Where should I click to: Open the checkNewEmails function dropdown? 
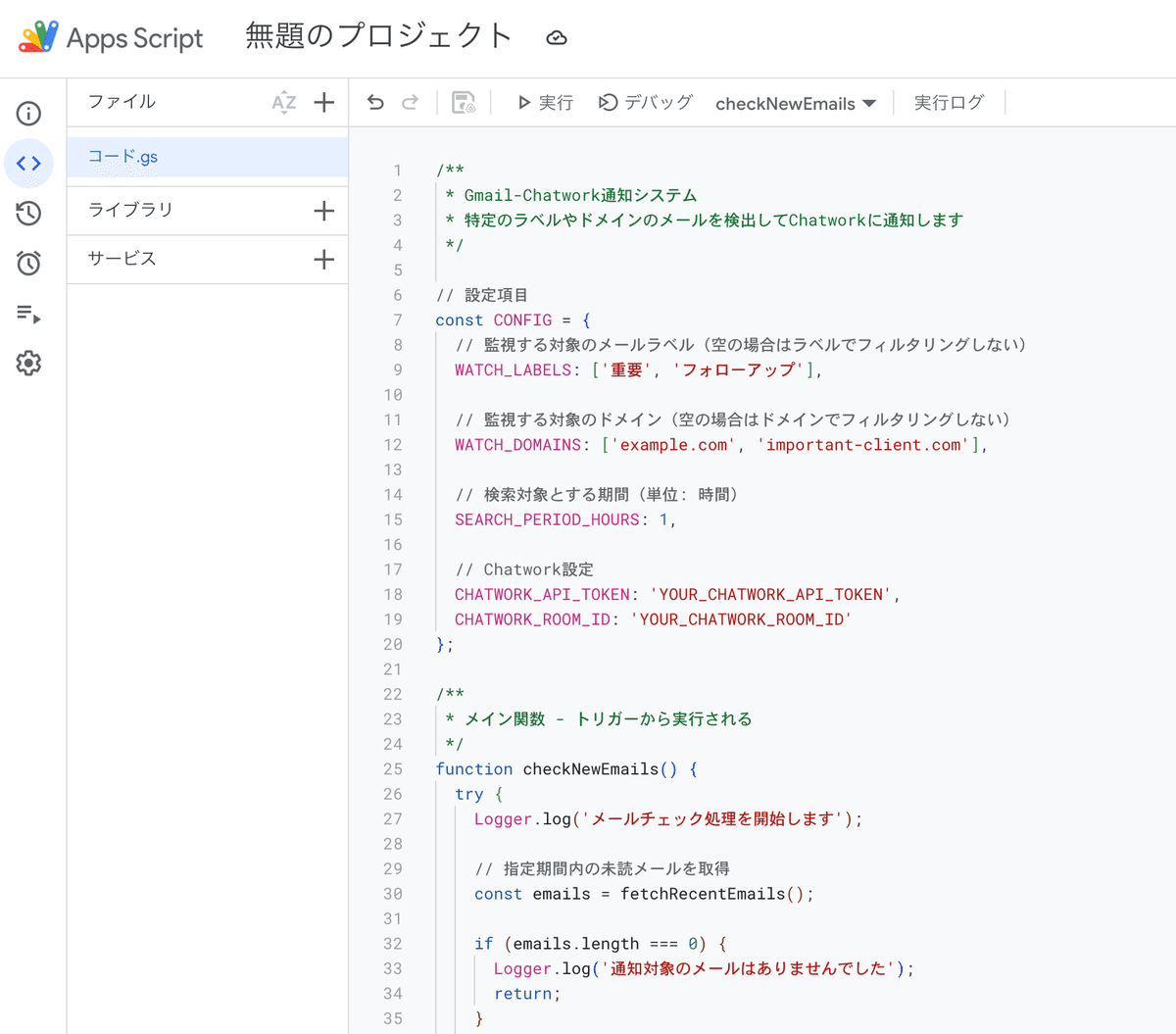[x=796, y=102]
